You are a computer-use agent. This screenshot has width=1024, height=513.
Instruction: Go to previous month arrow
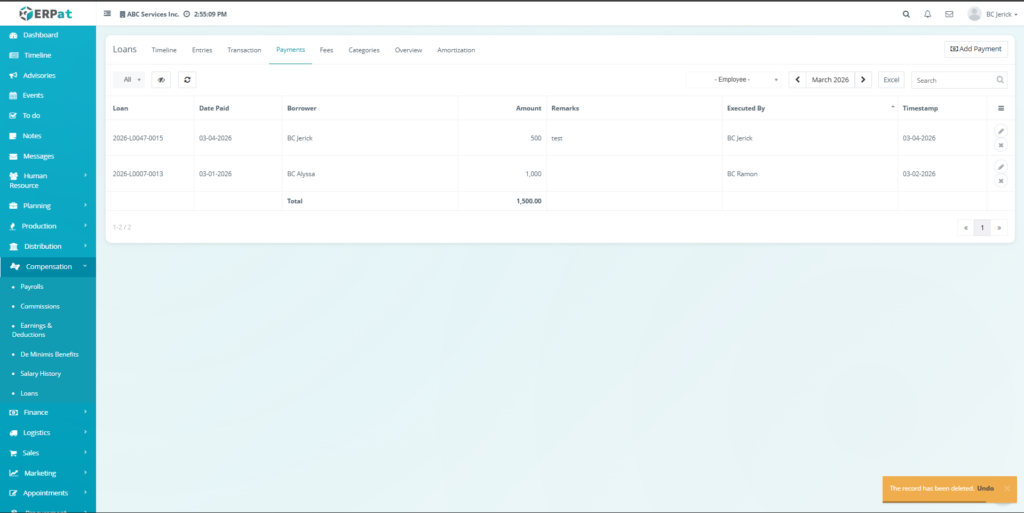point(797,80)
